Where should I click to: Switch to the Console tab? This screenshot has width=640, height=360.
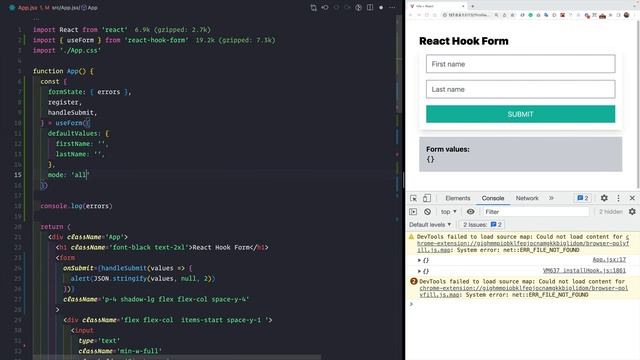click(493, 198)
